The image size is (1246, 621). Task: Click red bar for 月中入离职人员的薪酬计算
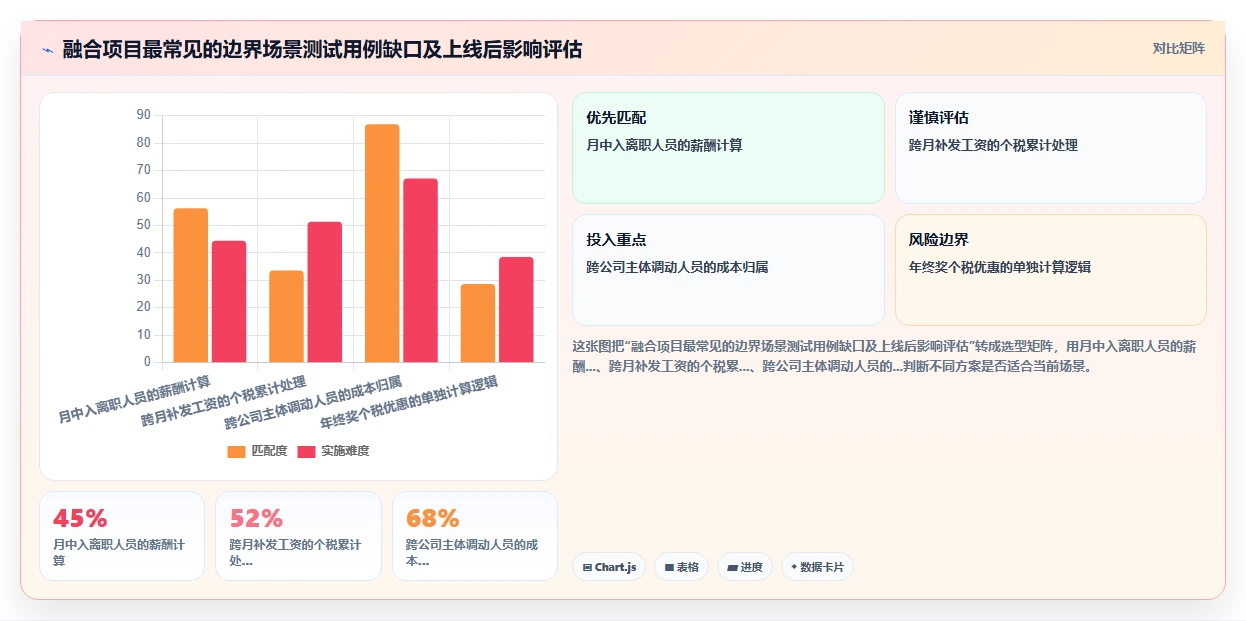pyautogui.click(x=229, y=301)
